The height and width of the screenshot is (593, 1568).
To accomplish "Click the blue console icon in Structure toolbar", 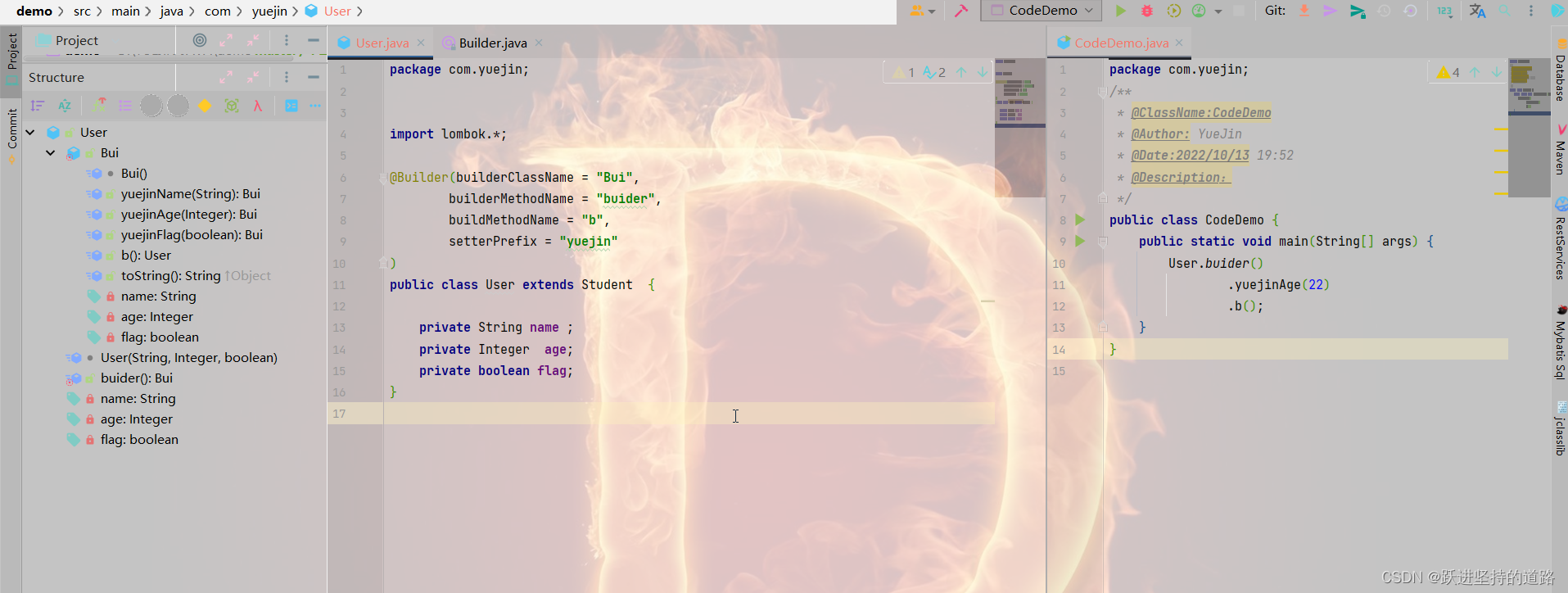I will [x=291, y=106].
